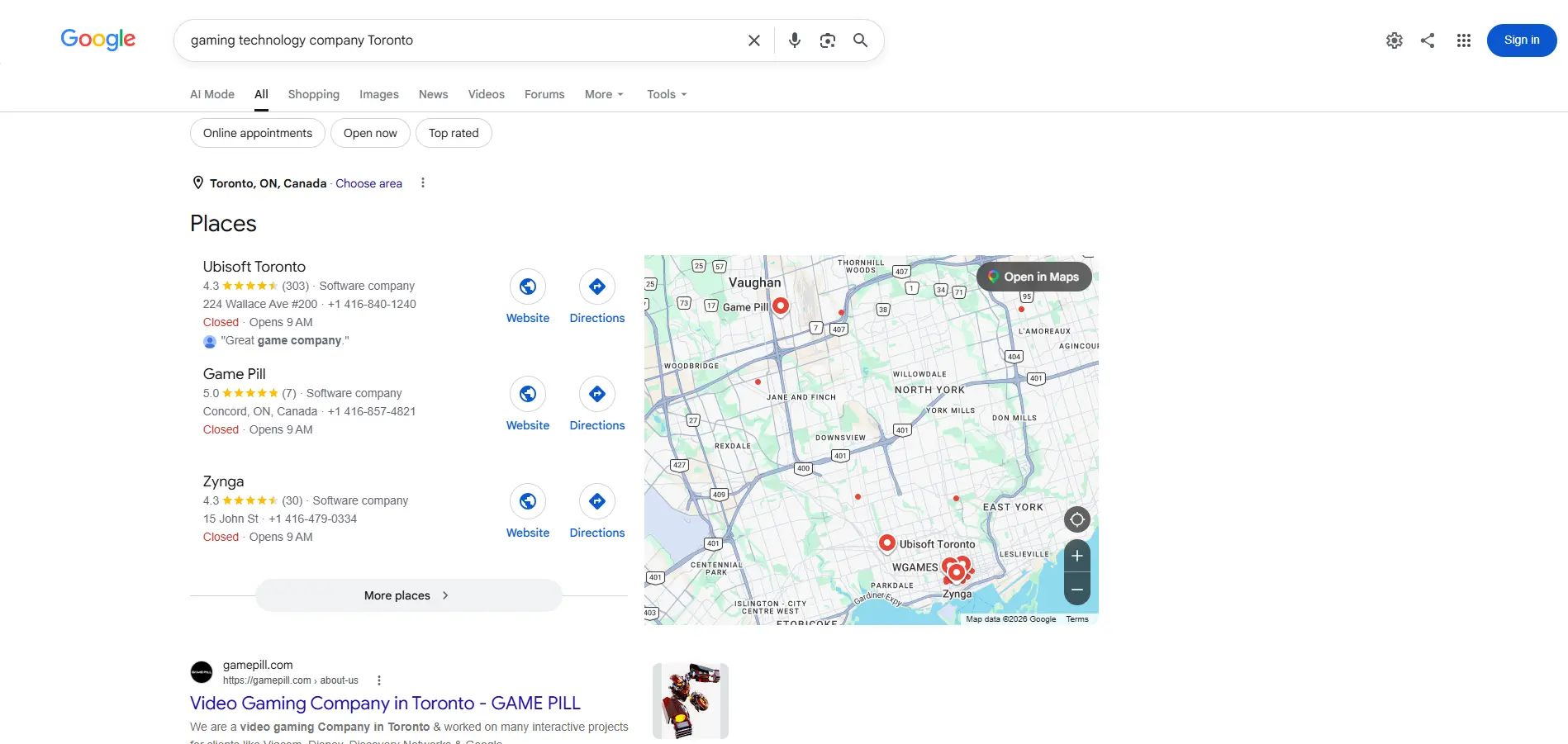Click the Sign in button
This screenshot has width=1568, height=744.
point(1522,40)
